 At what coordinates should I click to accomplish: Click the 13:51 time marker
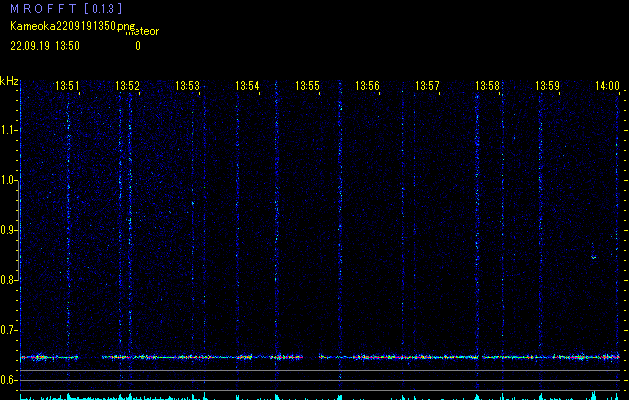pyautogui.click(x=67, y=86)
